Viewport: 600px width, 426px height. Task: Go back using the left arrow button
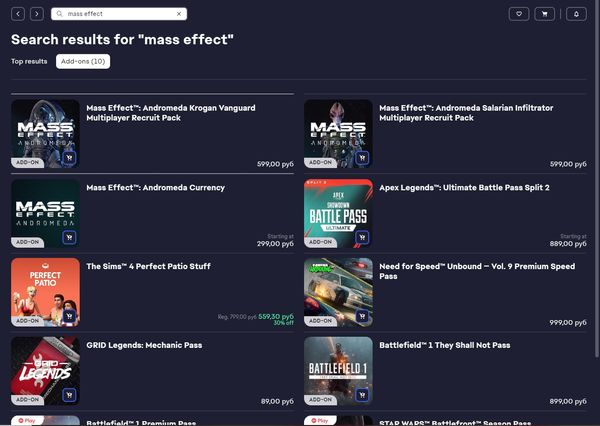(x=18, y=14)
